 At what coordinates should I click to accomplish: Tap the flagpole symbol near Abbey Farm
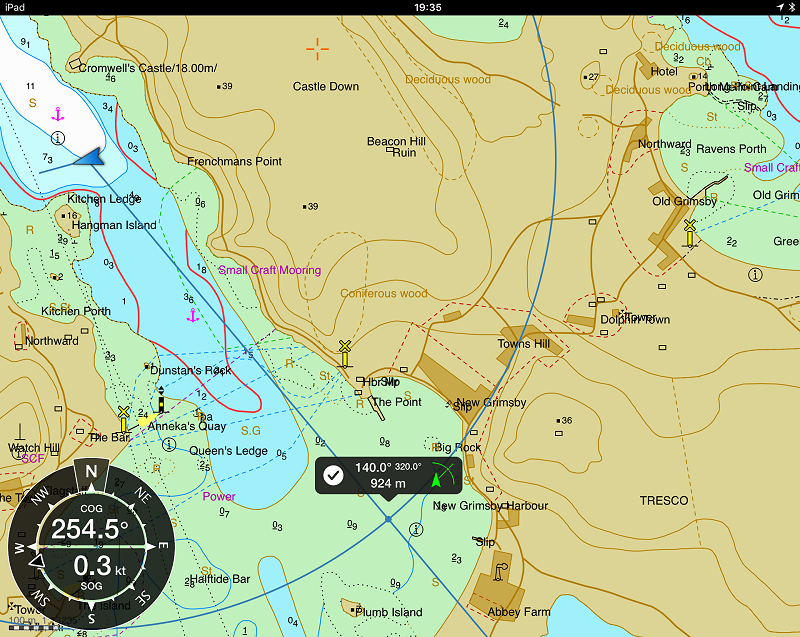click(501, 572)
